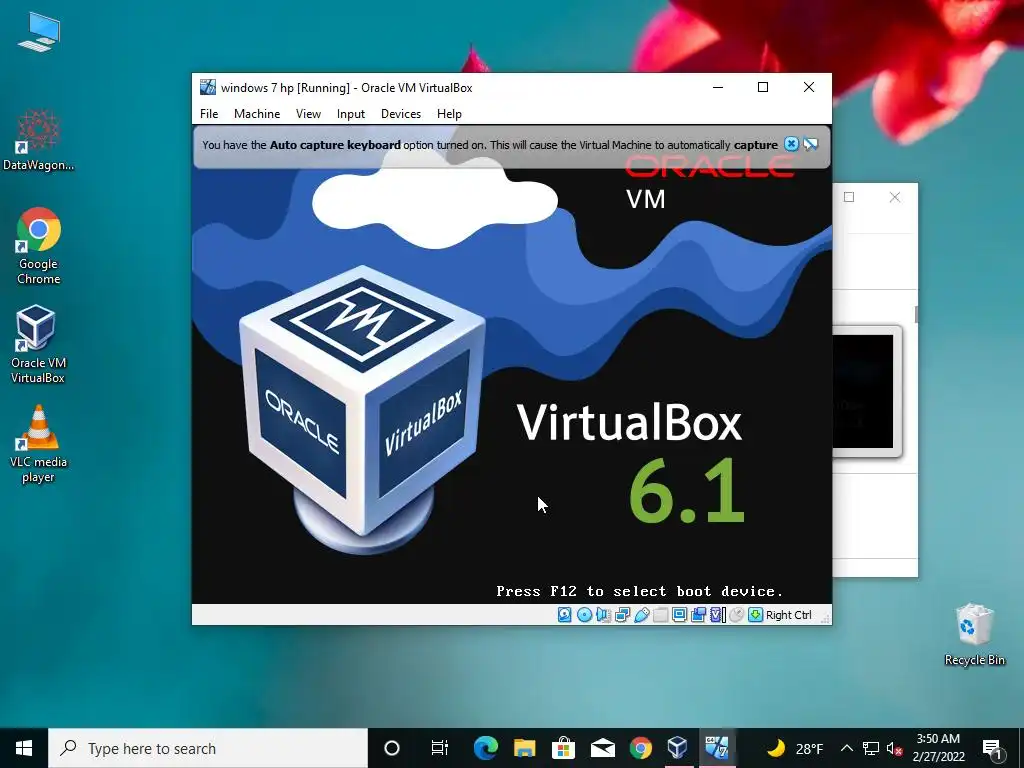The height and width of the screenshot is (768, 1024).
Task: Open the Windows Start menu
Action: tap(24, 748)
